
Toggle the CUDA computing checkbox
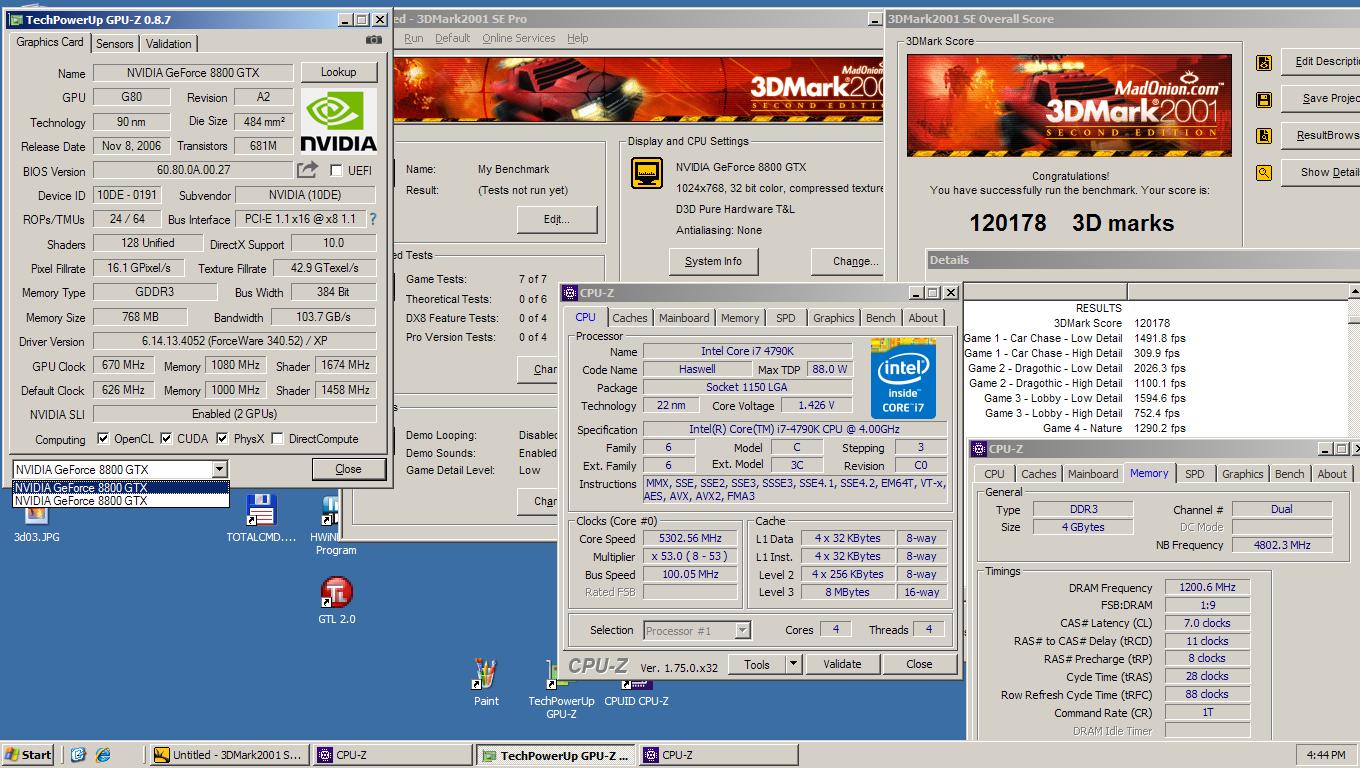coord(166,438)
